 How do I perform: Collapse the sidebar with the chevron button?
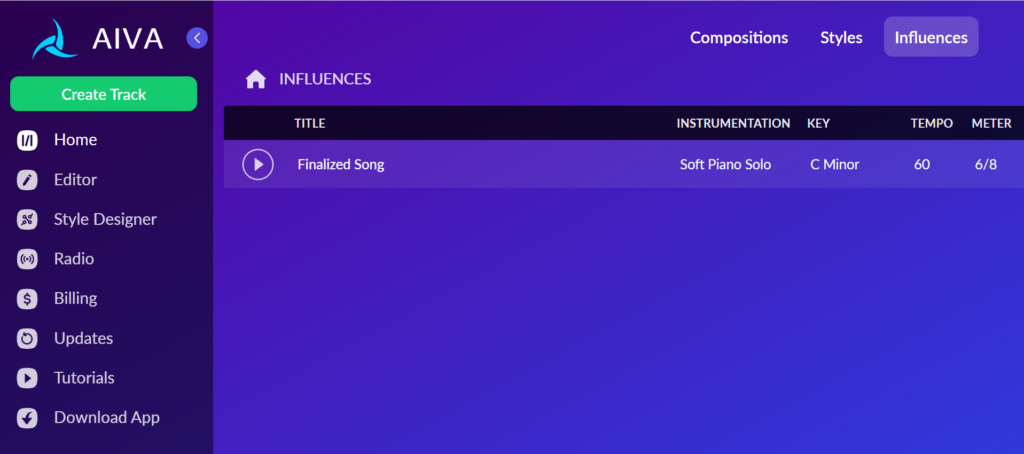pos(197,38)
